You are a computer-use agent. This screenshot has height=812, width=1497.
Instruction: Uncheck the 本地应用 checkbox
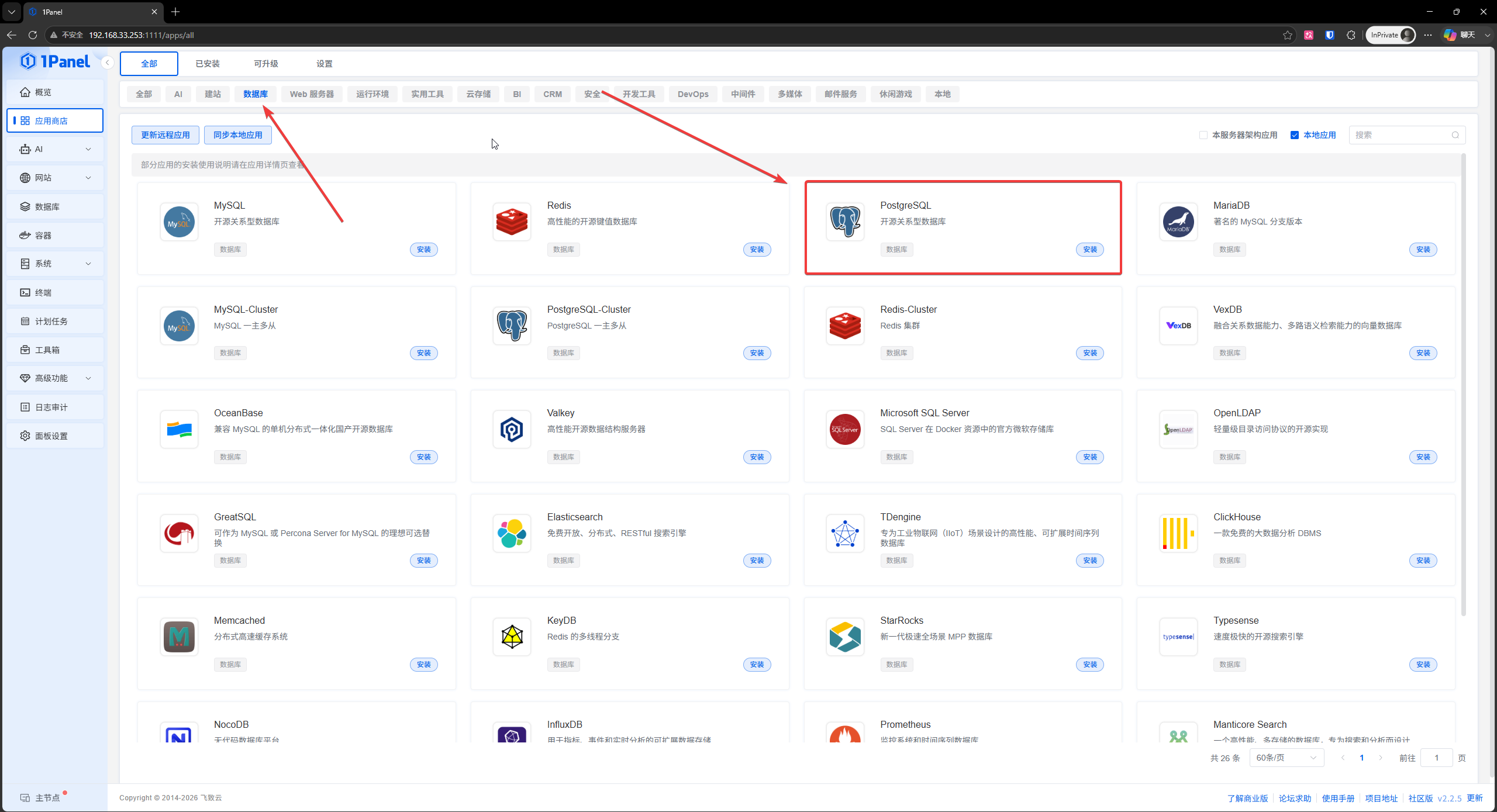coord(1295,135)
